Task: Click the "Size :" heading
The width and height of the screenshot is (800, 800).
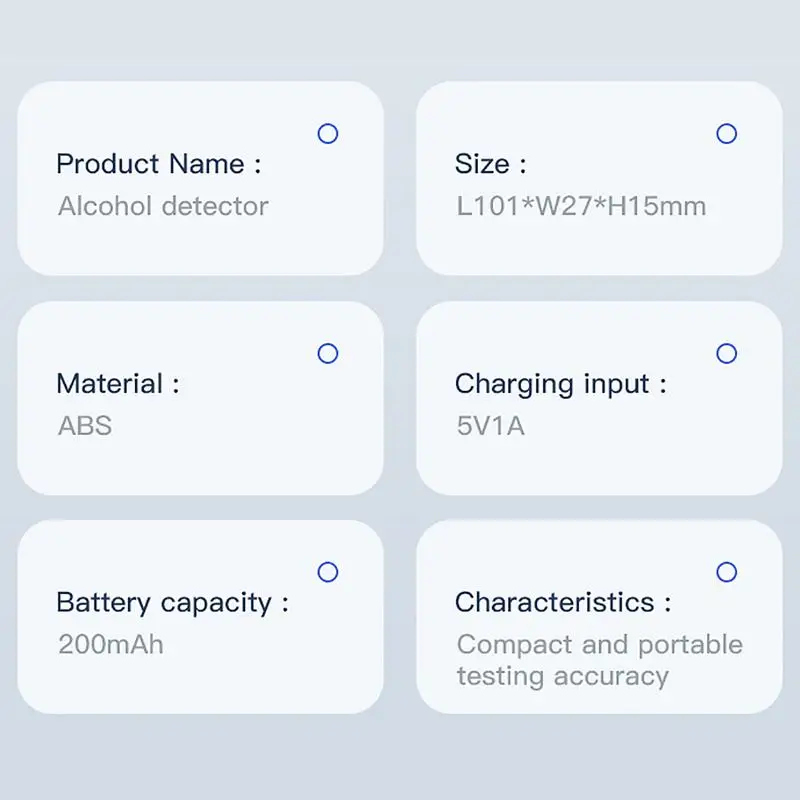Action: pyautogui.click(x=490, y=164)
